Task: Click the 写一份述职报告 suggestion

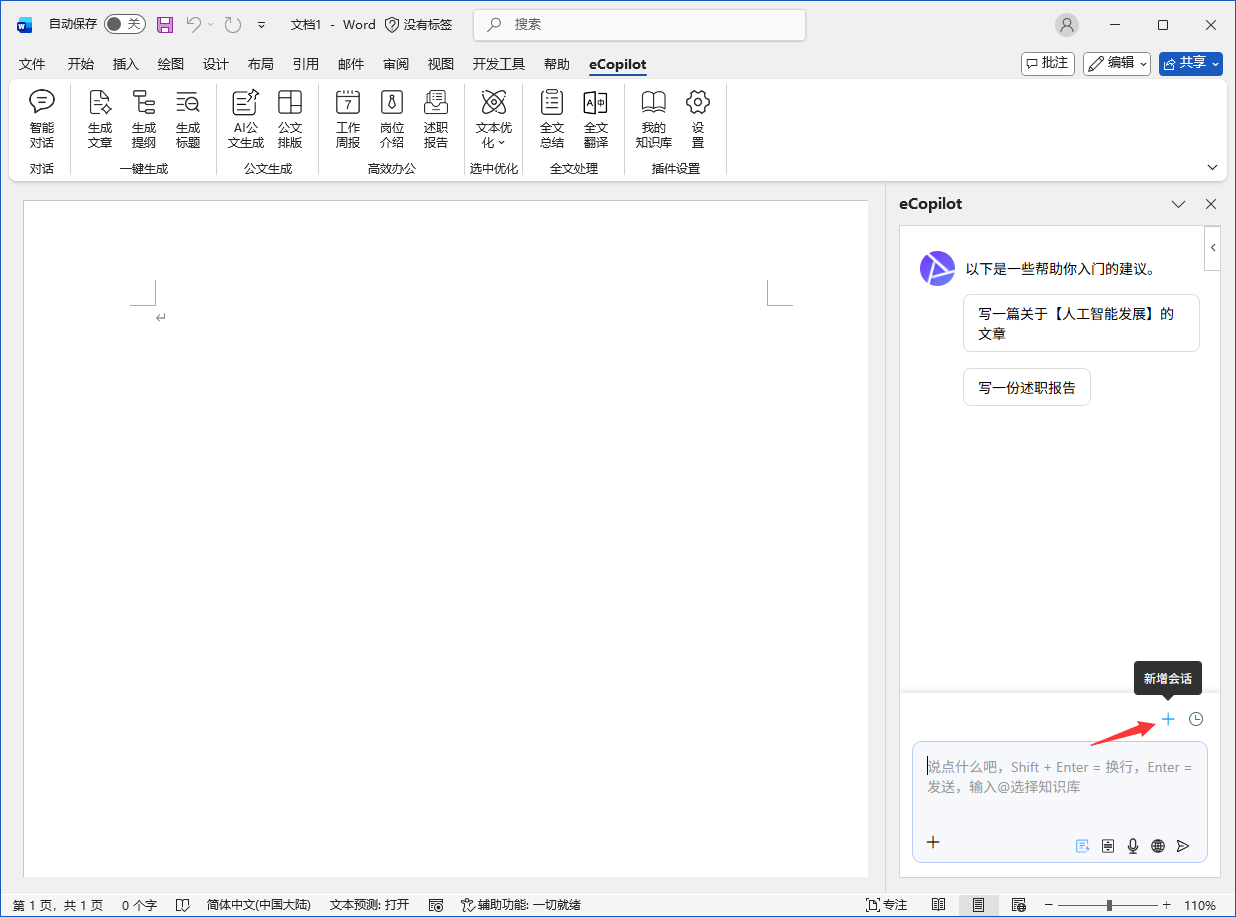Action: click(1026, 388)
